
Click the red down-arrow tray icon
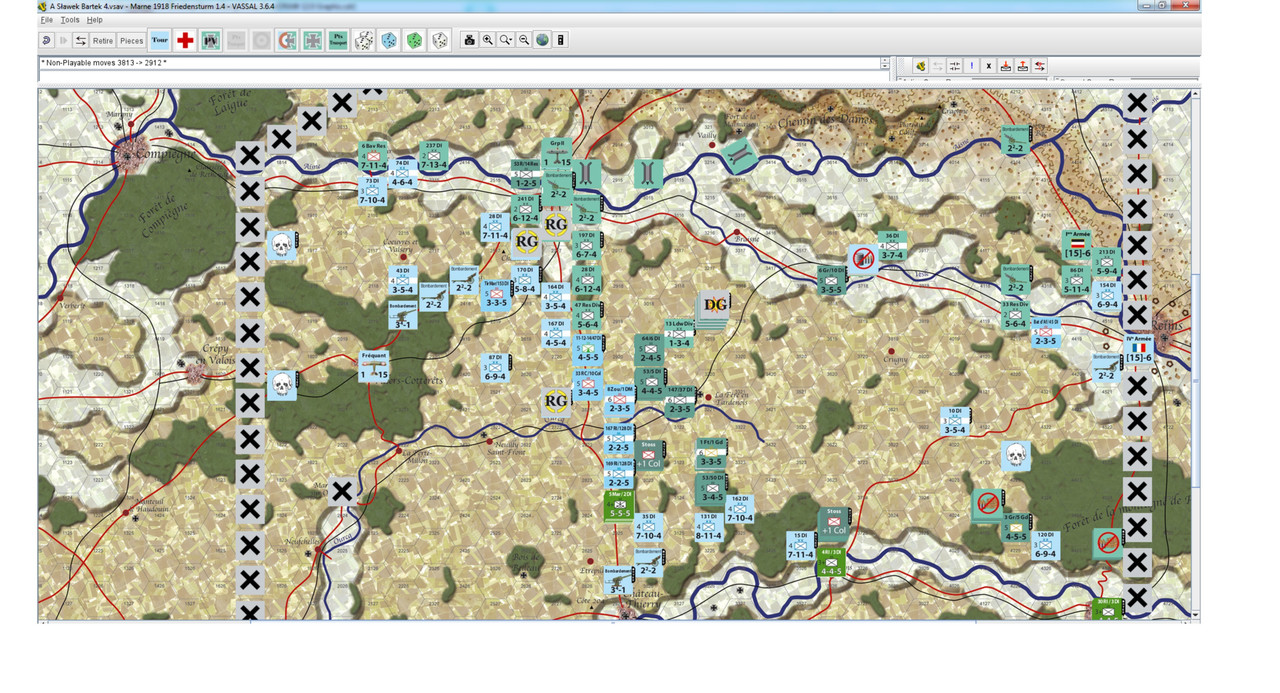[x=1006, y=66]
